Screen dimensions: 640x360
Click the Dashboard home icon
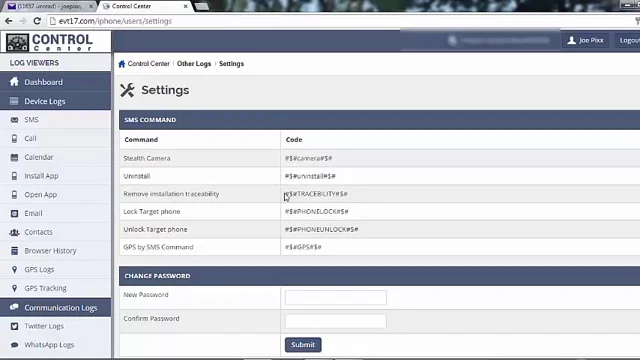click(x=14, y=82)
